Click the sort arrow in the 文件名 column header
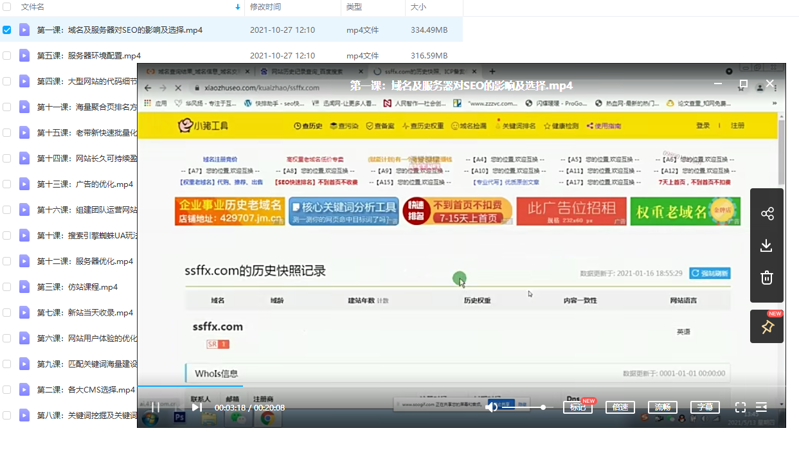 237,7
